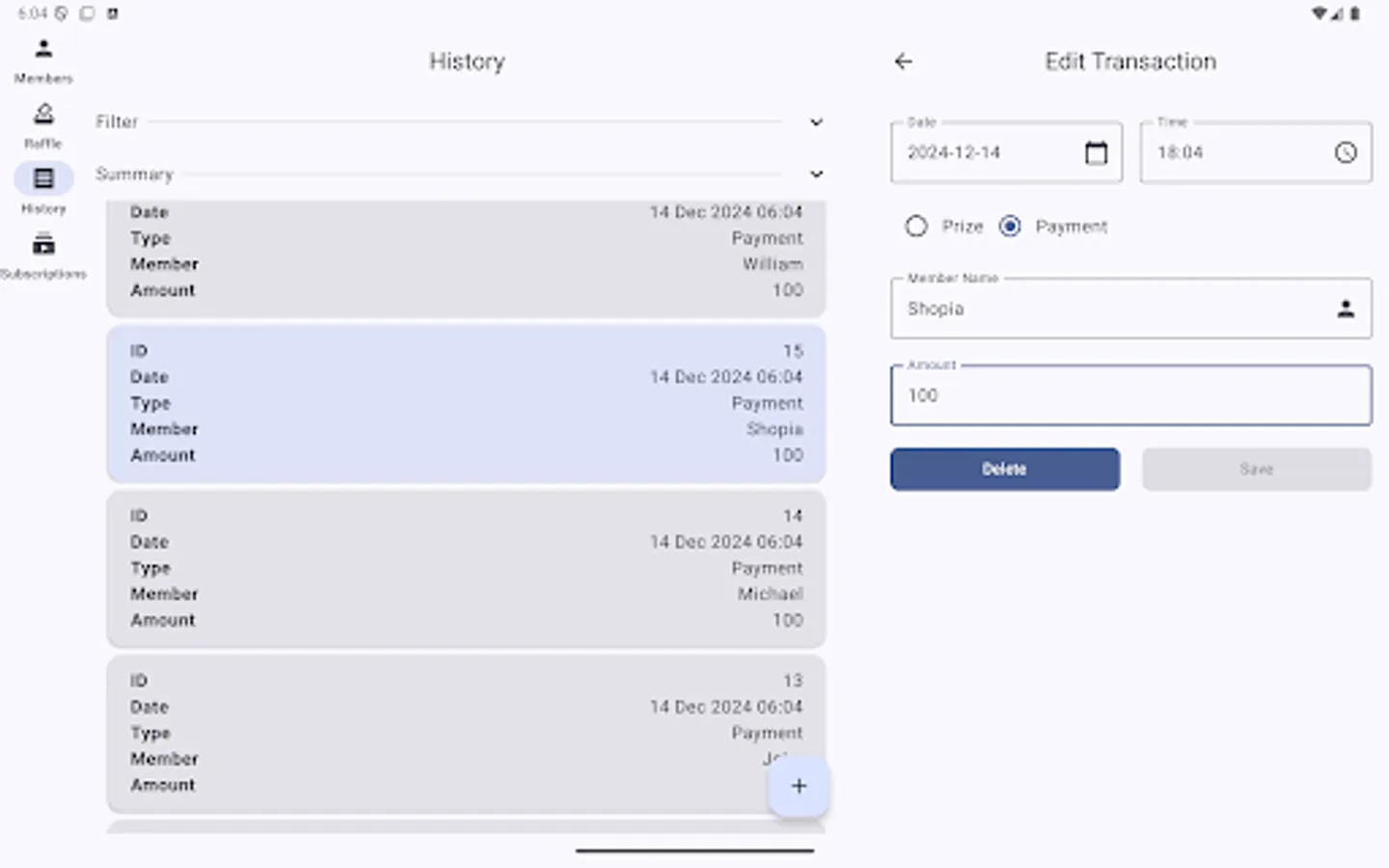Open the Raffle section icon

[43, 114]
